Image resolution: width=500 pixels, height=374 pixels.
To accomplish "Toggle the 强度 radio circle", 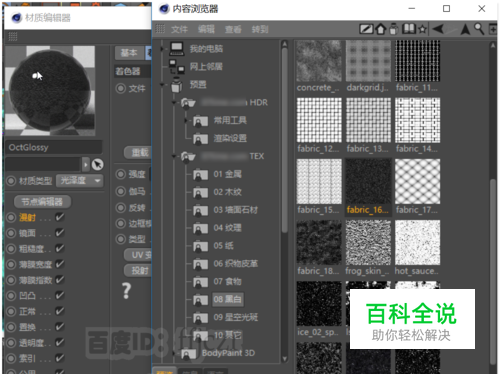I will [x=120, y=174].
